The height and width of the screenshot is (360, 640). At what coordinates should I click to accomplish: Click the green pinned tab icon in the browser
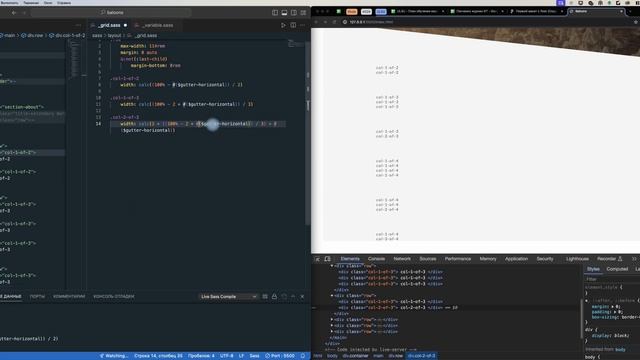pyautogui.click(x=338, y=11)
